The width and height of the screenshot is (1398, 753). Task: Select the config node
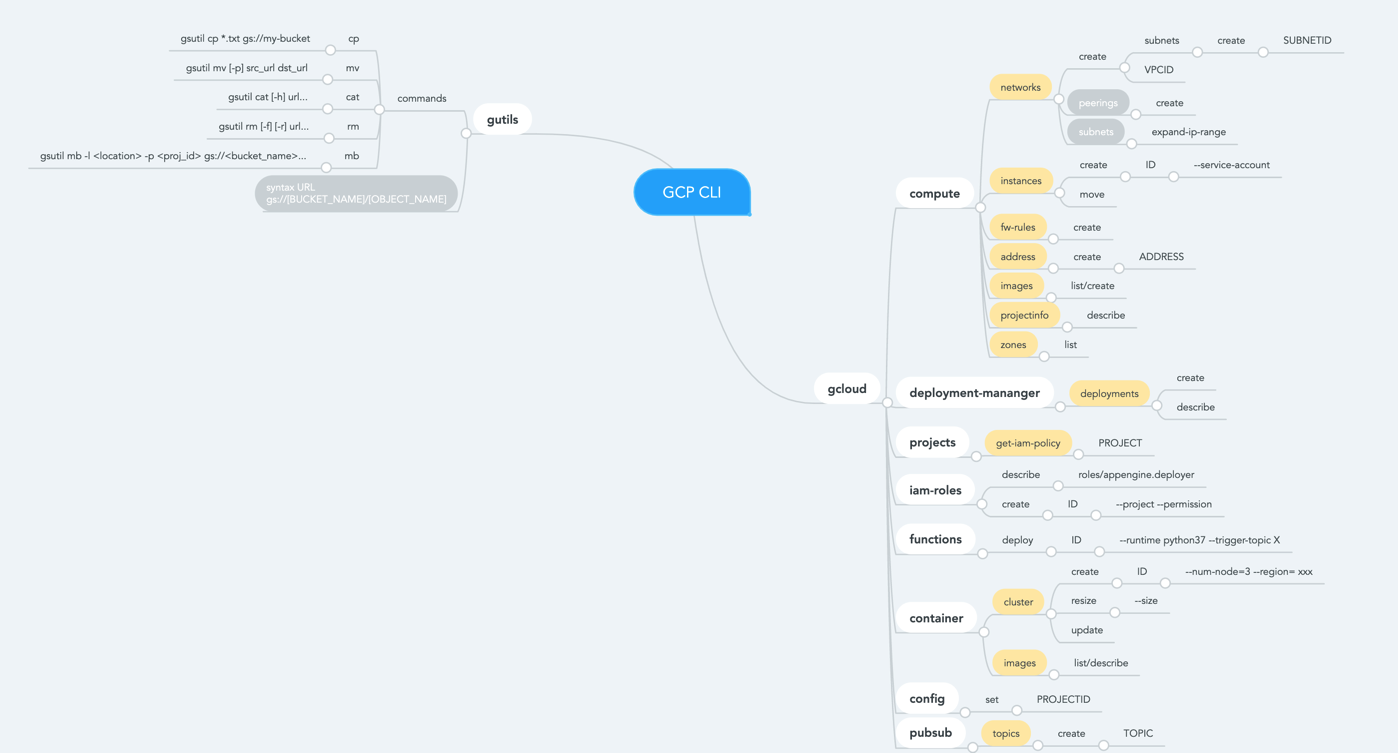click(x=927, y=699)
